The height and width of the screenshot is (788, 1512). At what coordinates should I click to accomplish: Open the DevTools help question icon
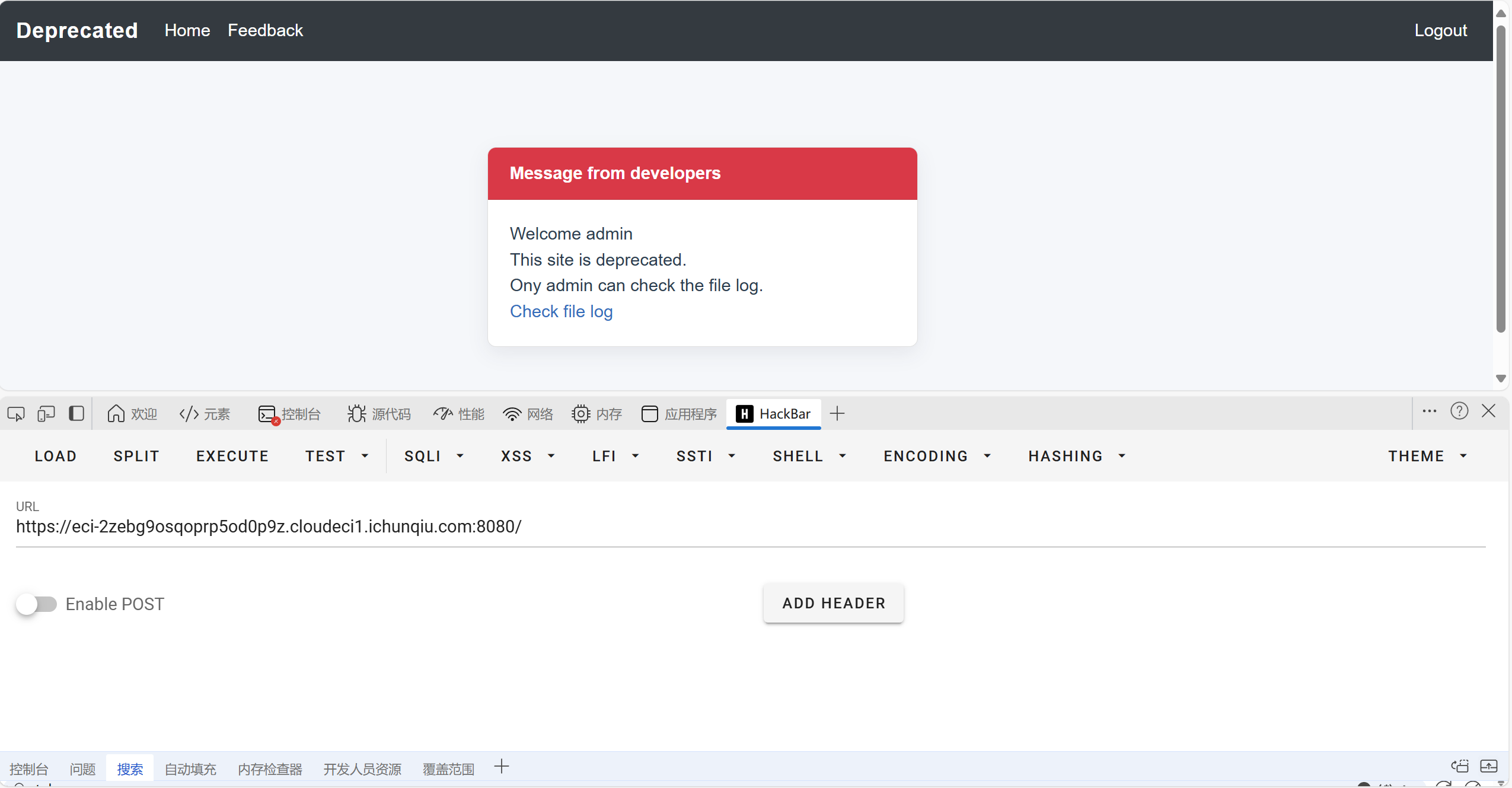pos(1459,411)
